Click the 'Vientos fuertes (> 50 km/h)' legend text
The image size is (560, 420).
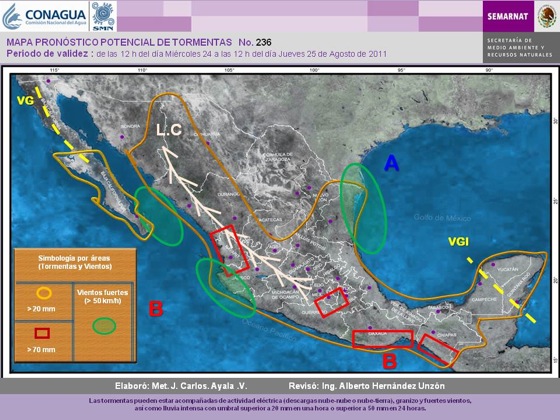[x=102, y=296]
